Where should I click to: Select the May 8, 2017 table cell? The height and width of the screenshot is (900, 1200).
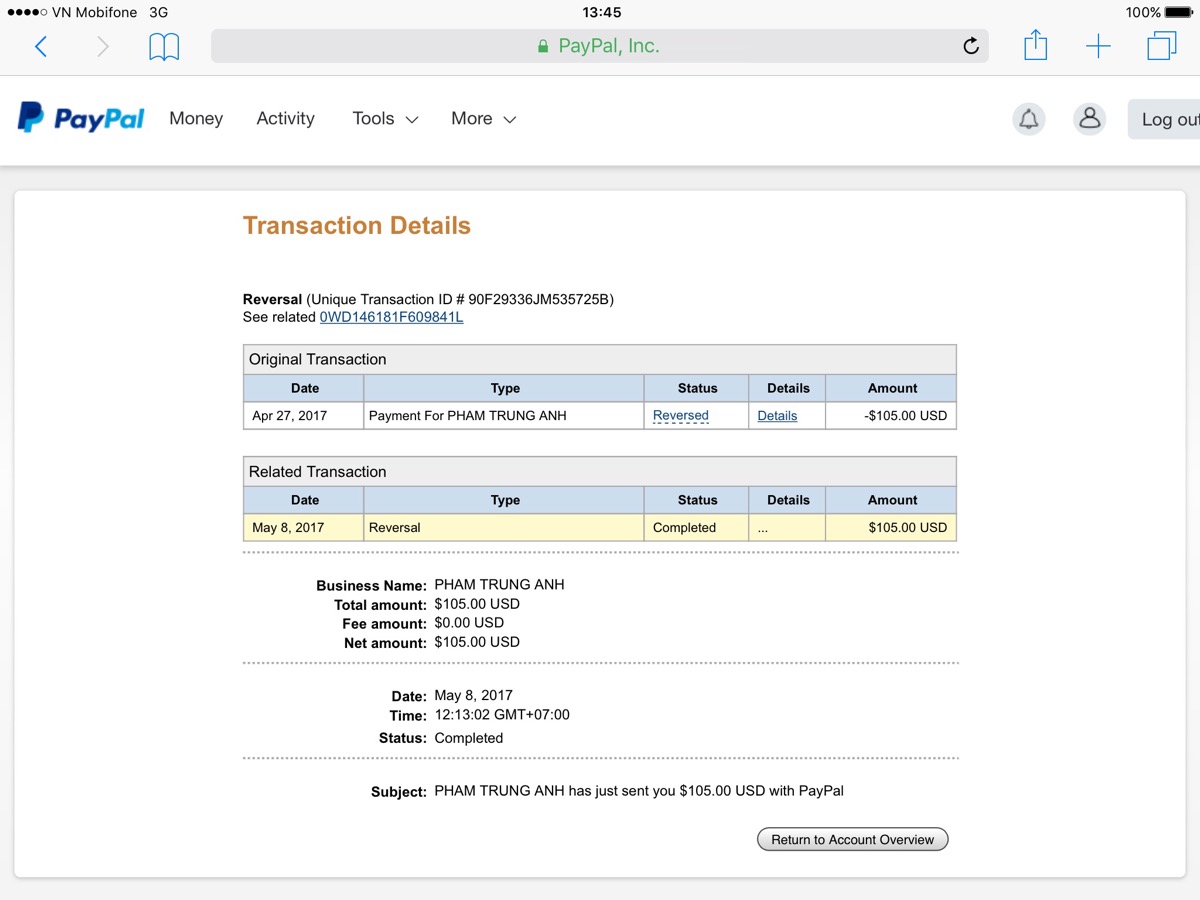click(x=303, y=527)
